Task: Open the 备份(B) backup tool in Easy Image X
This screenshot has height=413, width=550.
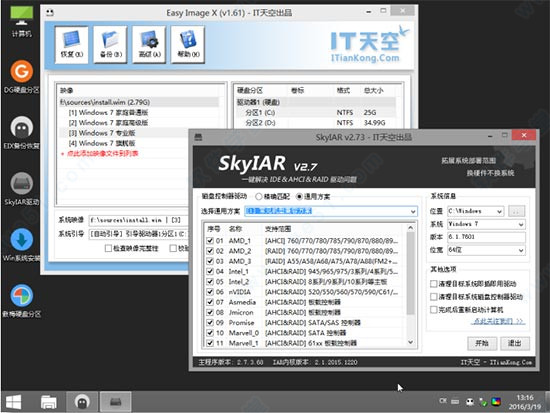Action: (110, 45)
